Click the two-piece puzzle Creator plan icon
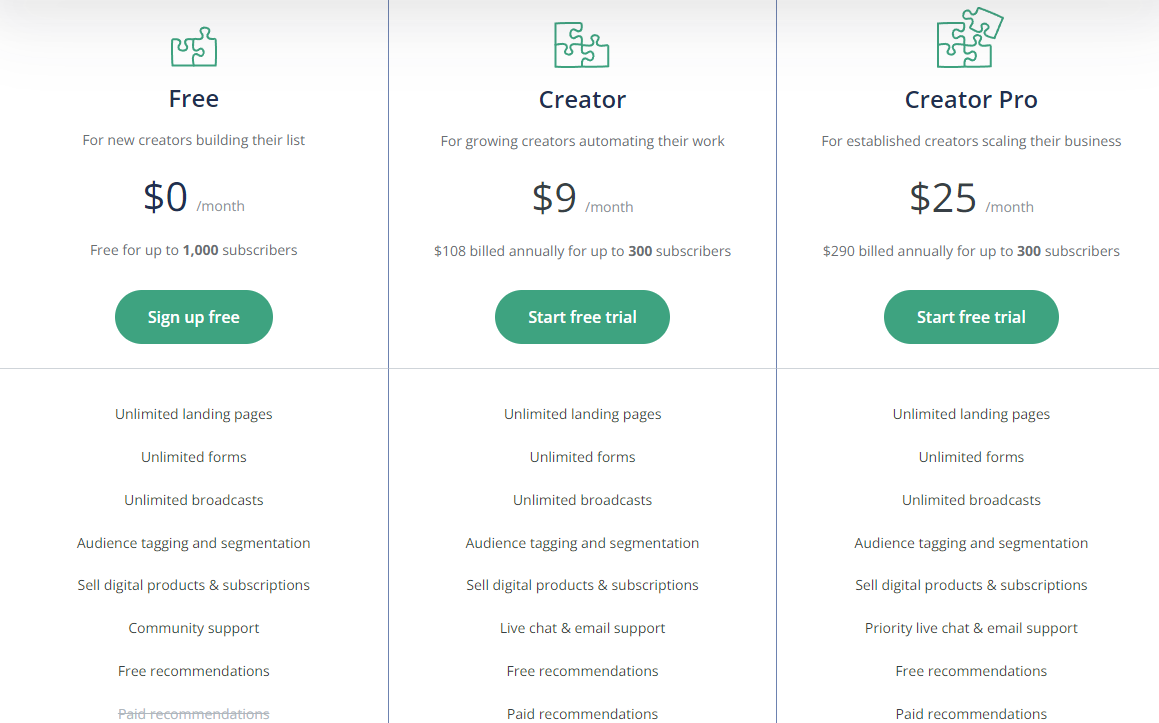Screen dimensions: 1159x723 [582, 45]
